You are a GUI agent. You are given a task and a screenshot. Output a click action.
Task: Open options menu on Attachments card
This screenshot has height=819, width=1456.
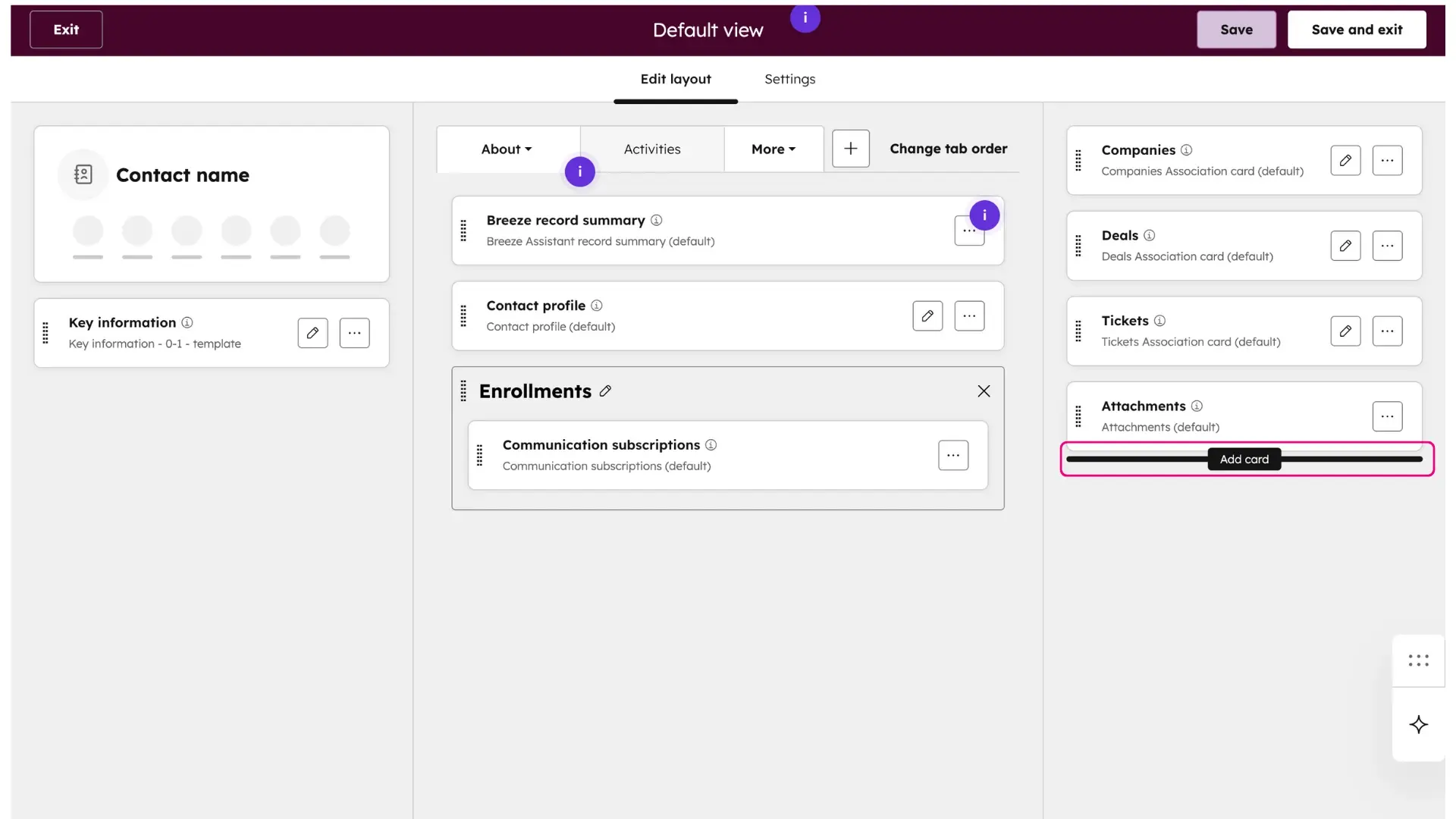click(1388, 416)
